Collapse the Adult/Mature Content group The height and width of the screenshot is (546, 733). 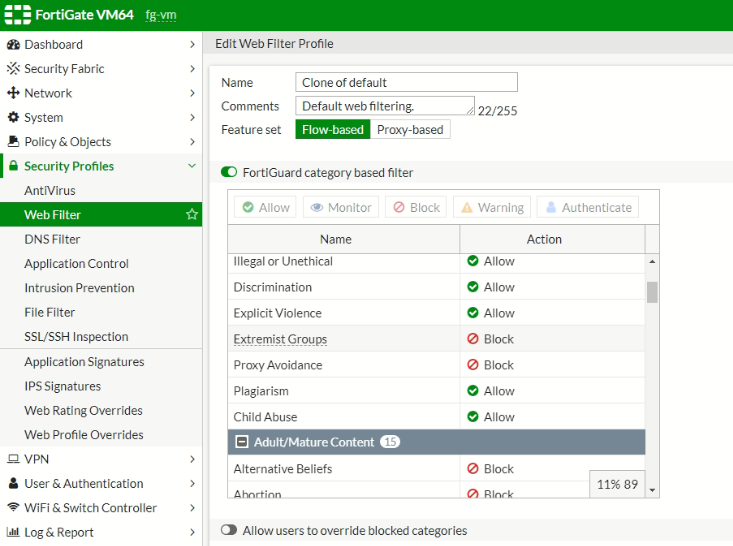[x=242, y=442]
